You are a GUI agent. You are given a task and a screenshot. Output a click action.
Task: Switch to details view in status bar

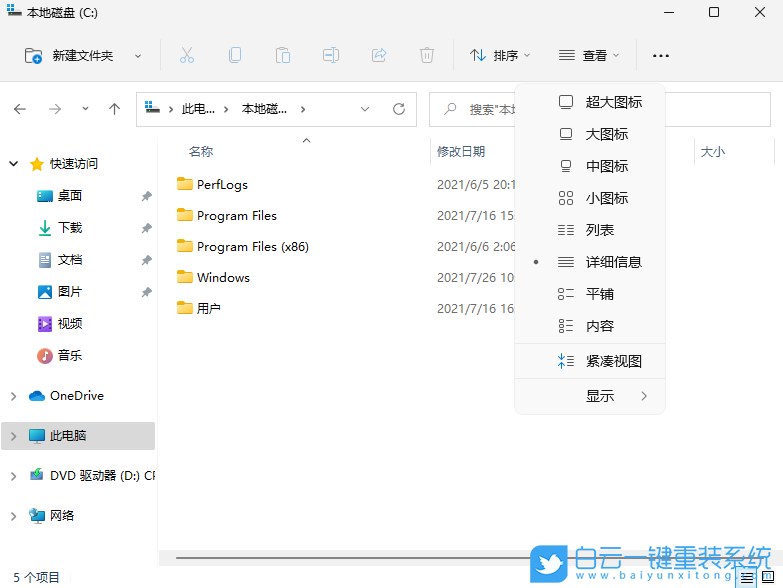[747, 579]
